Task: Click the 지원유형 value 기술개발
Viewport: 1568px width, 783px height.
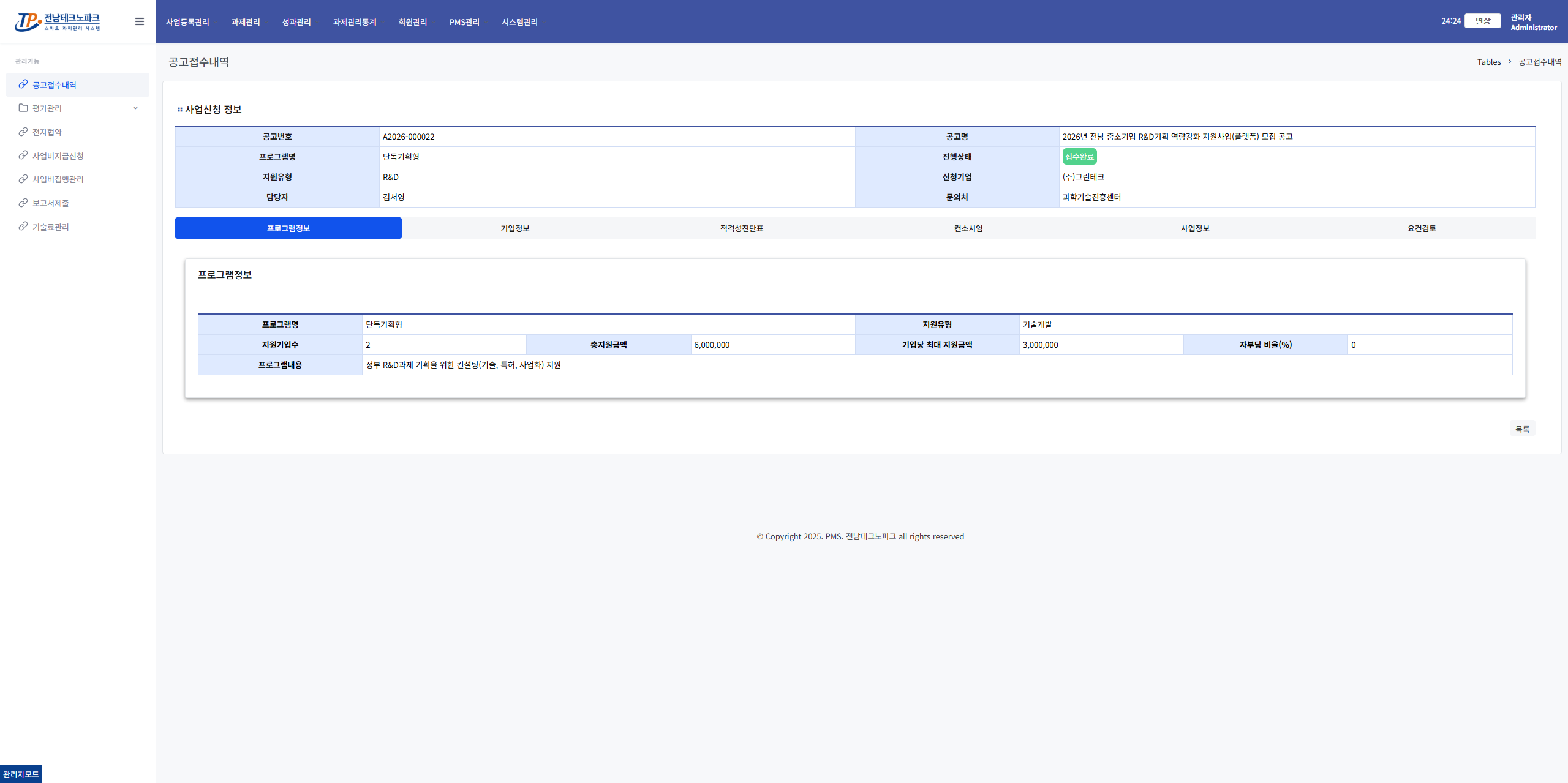Action: click(x=1038, y=324)
